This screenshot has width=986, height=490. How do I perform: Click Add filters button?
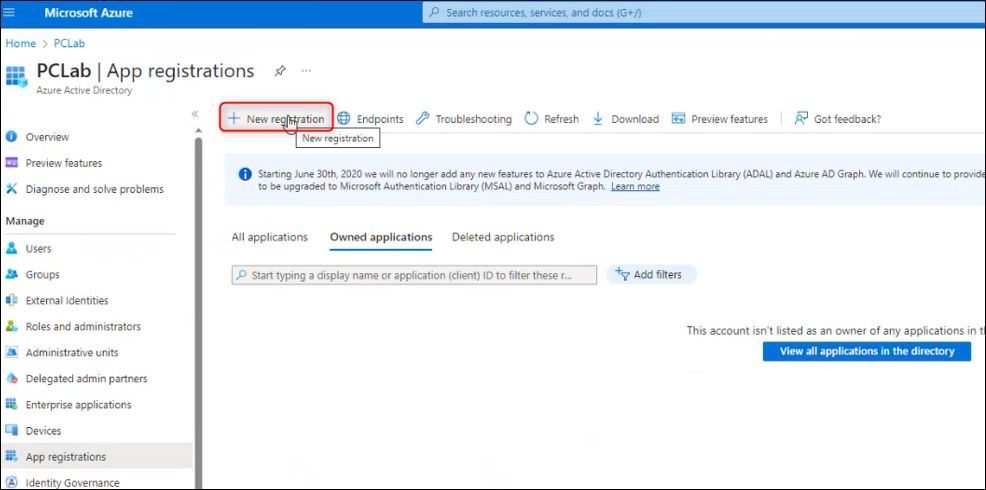click(x=651, y=274)
